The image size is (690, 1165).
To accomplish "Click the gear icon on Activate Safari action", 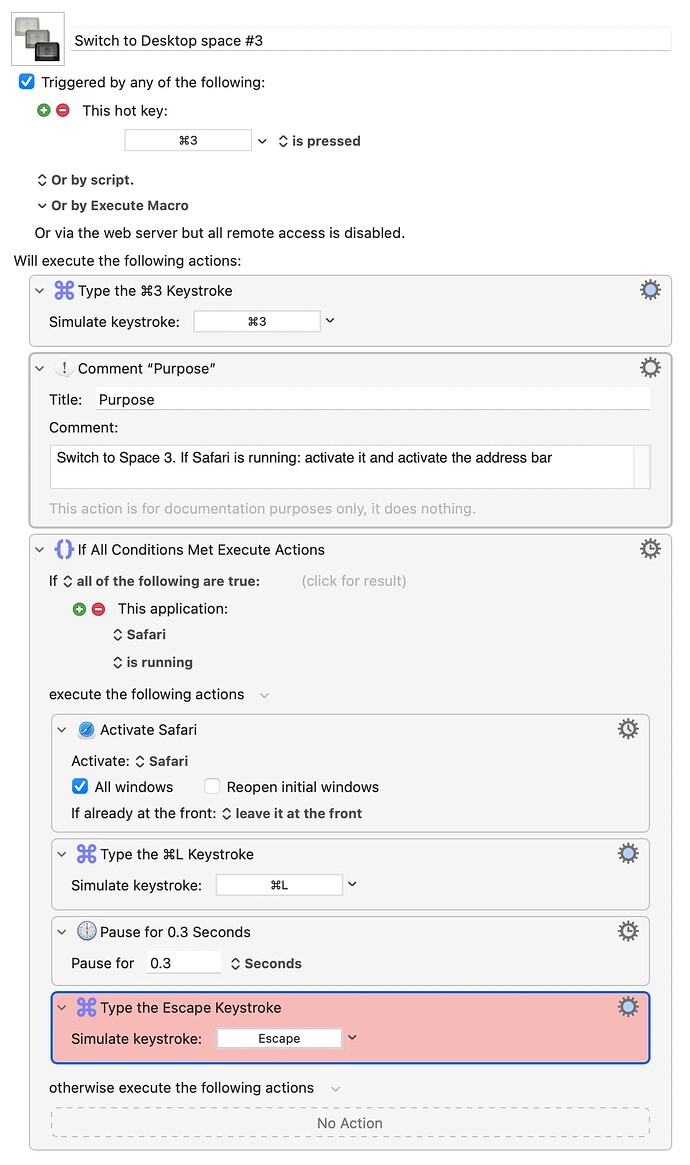I will (628, 728).
